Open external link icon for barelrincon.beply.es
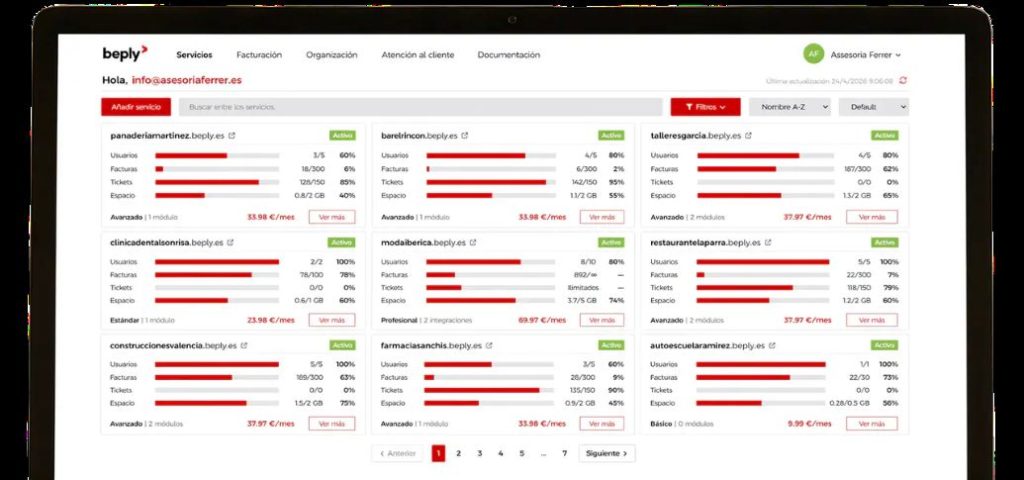This screenshot has height=480, width=1024. pyautogui.click(x=465, y=136)
